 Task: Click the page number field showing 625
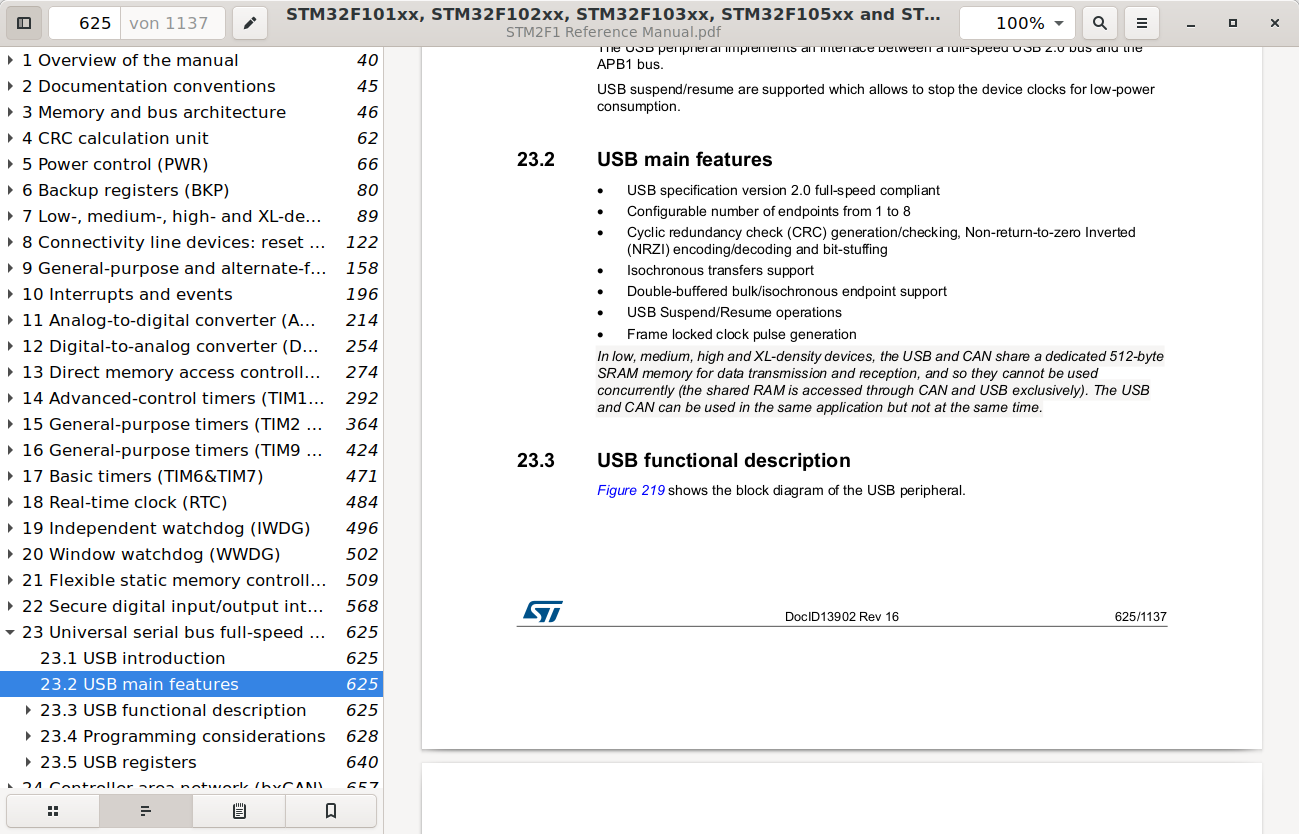coord(85,23)
